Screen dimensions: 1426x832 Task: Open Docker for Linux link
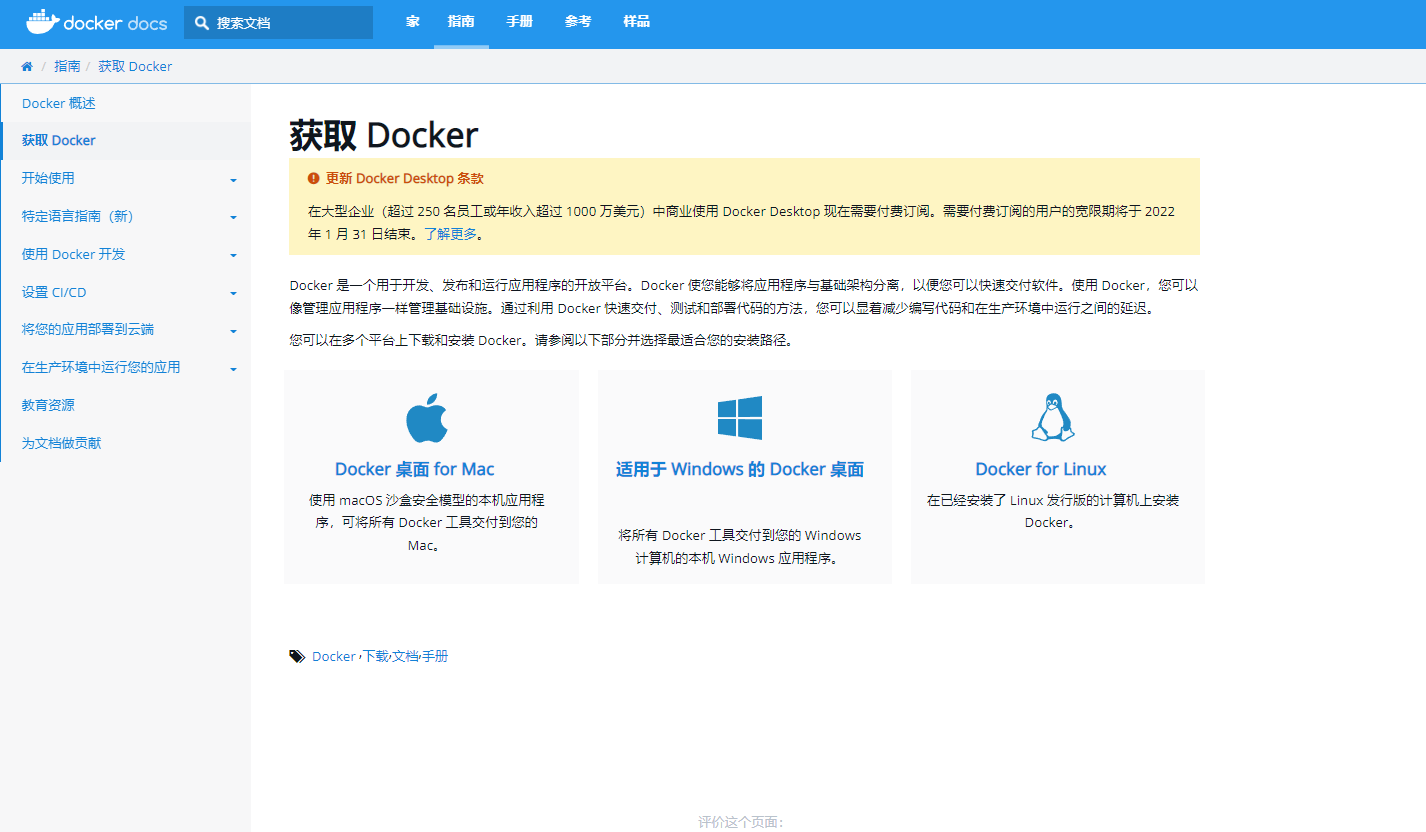[1041, 469]
